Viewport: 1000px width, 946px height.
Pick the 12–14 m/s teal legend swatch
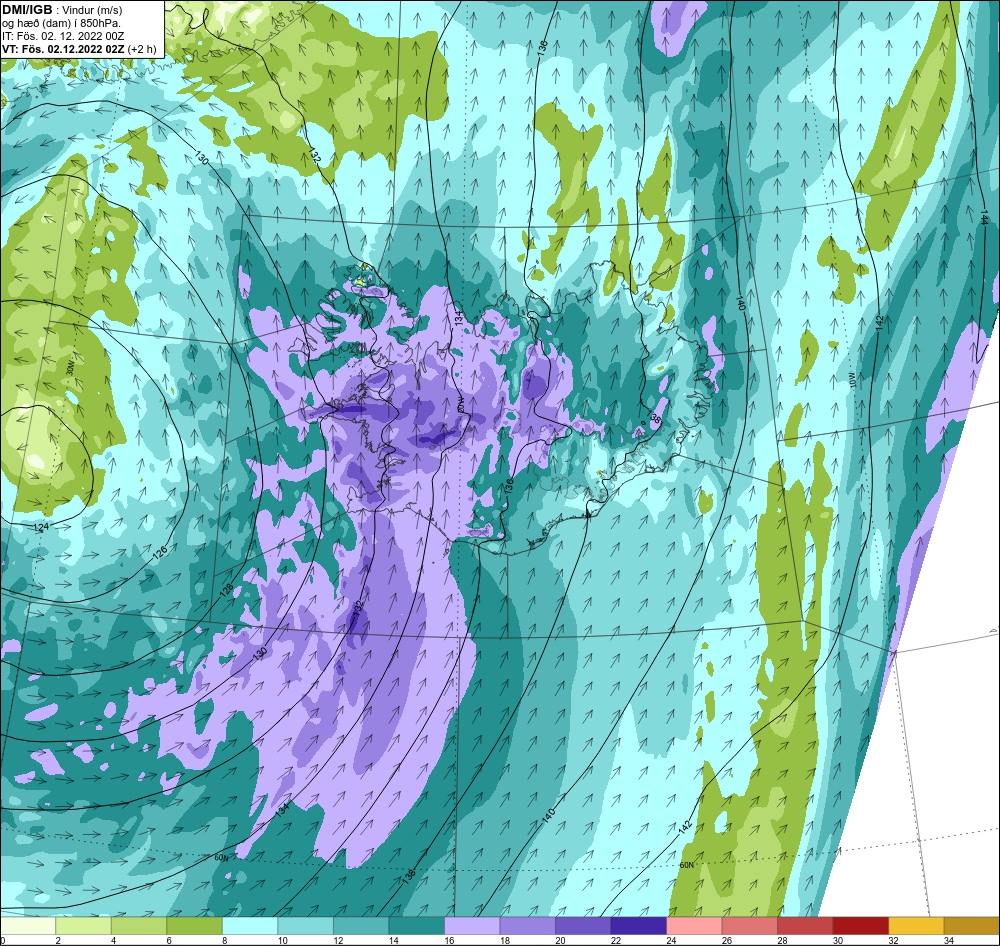tap(361, 926)
